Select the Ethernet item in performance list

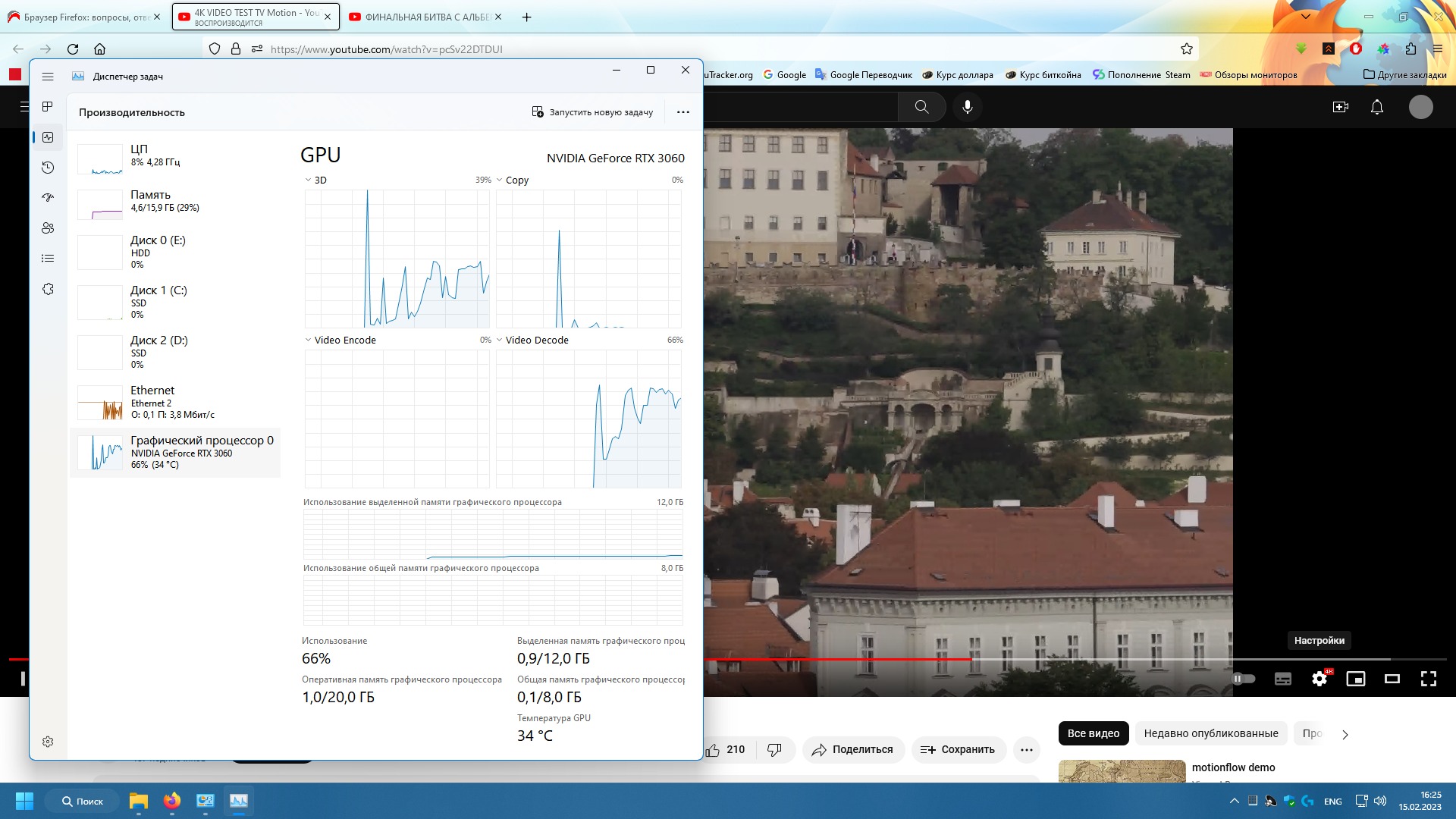coord(174,402)
